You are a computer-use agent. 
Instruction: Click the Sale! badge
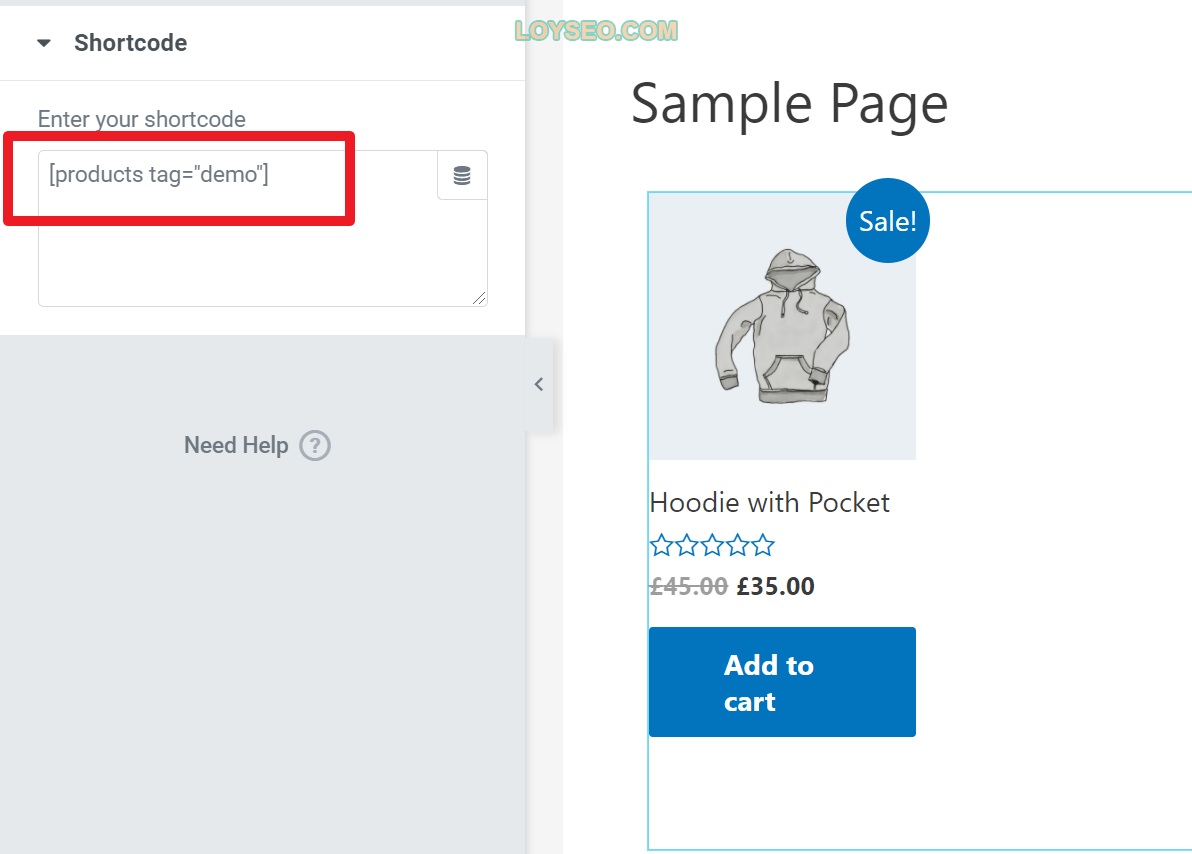point(888,221)
